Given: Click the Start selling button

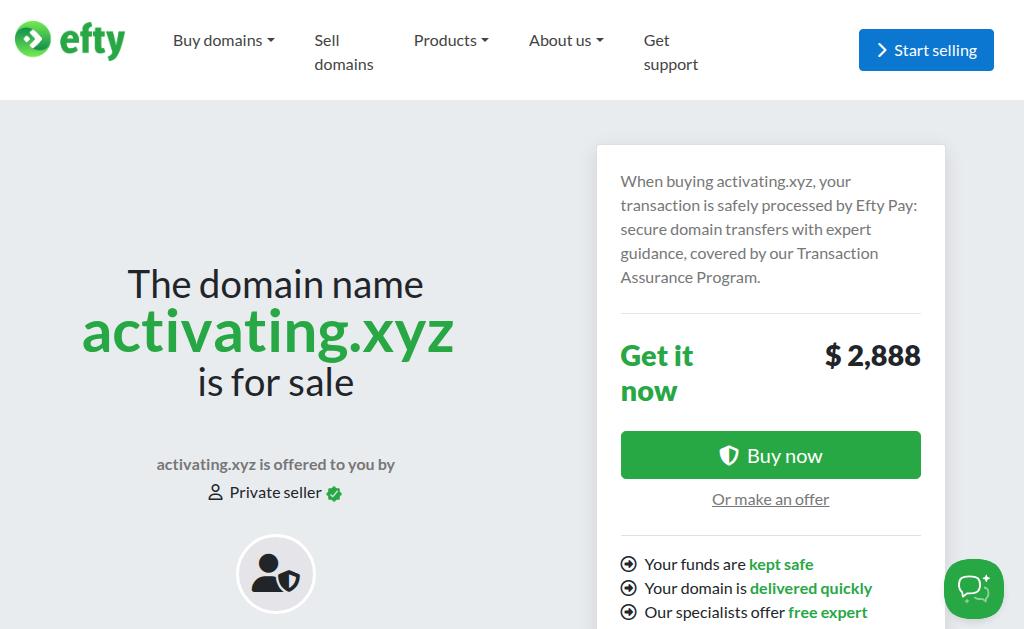Looking at the screenshot, I should [x=926, y=50].
